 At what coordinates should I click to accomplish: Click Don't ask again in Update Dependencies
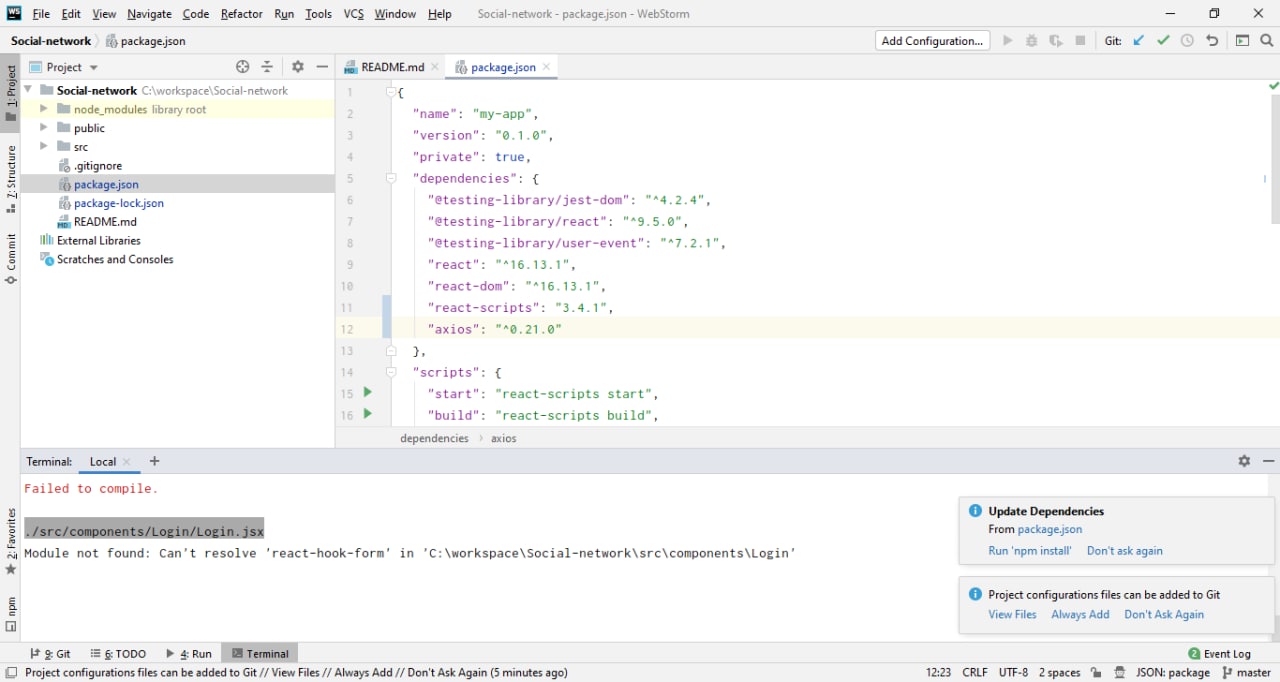1125,551
